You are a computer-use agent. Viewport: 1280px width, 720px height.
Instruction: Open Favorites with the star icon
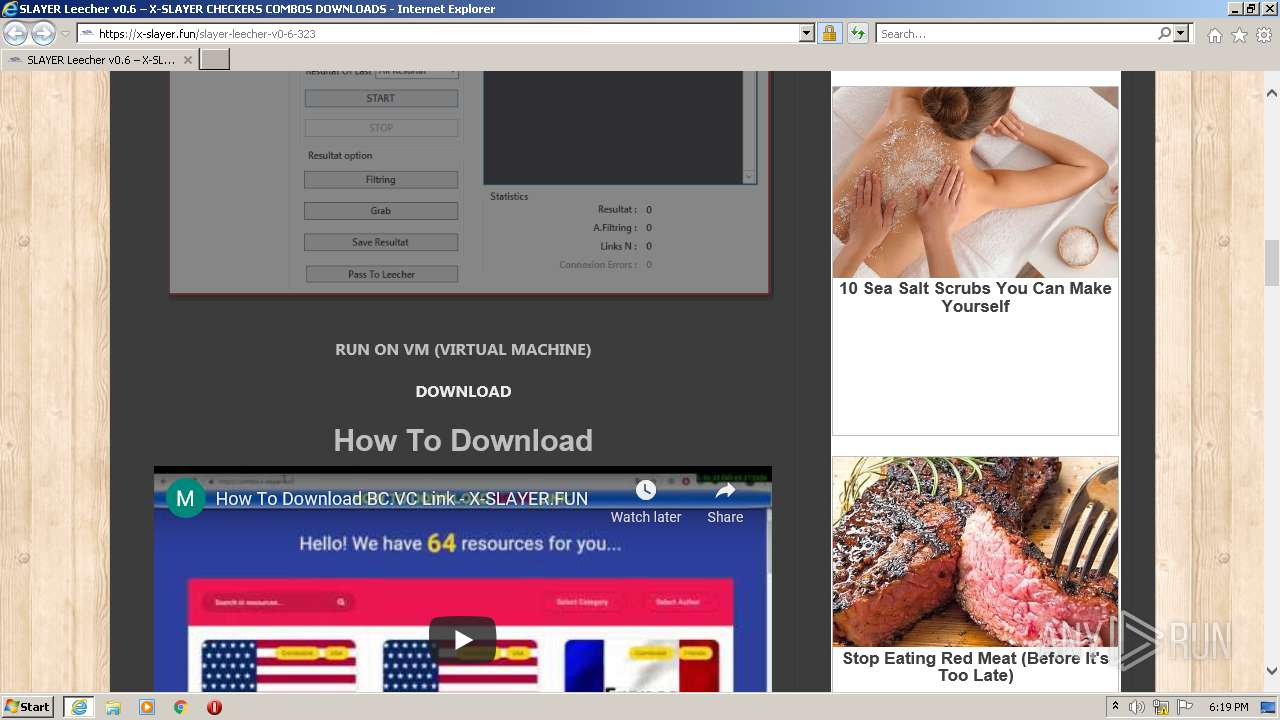coord(1239,35)
